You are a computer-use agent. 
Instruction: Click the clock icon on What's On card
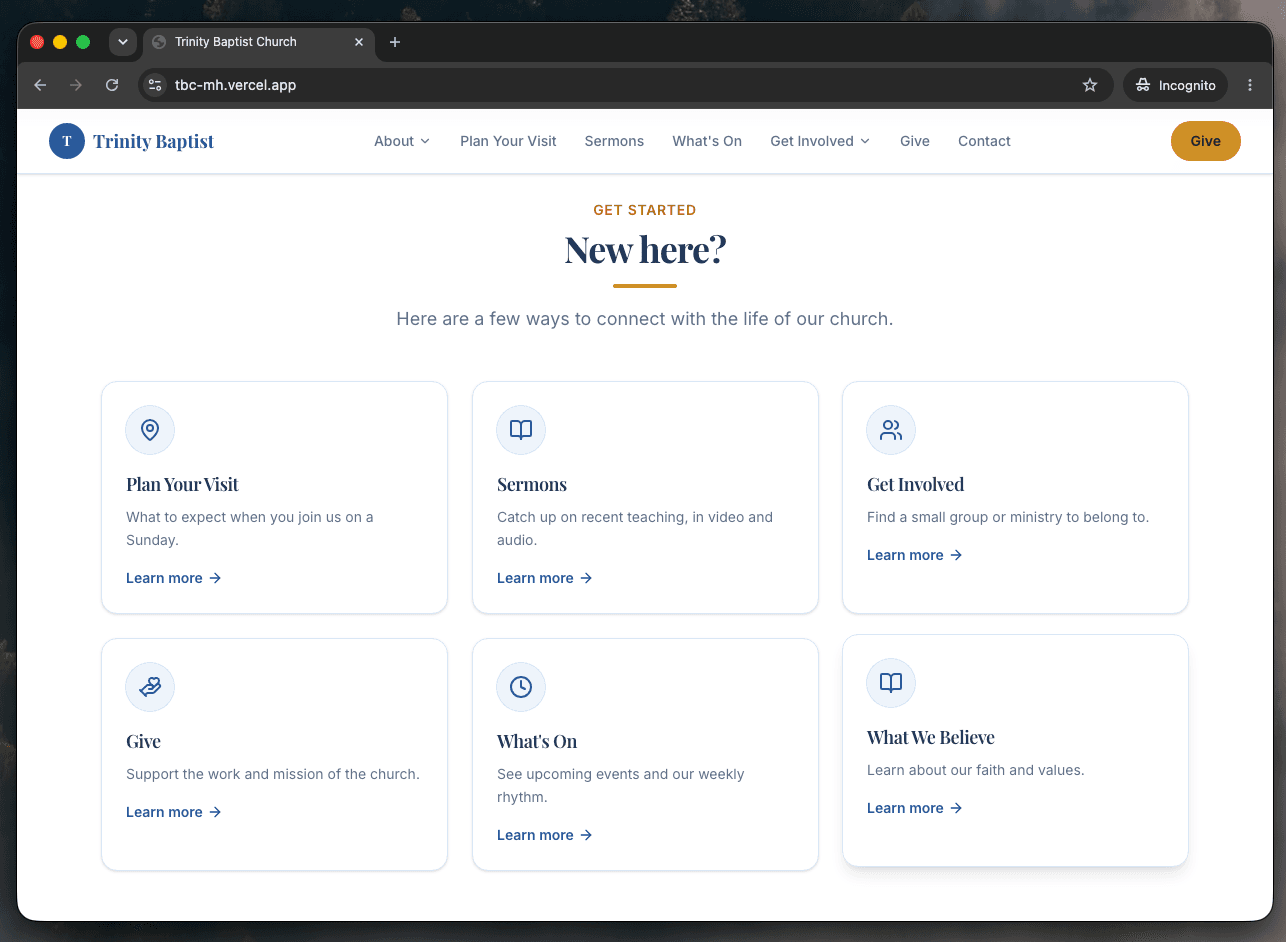click(521, 687)
